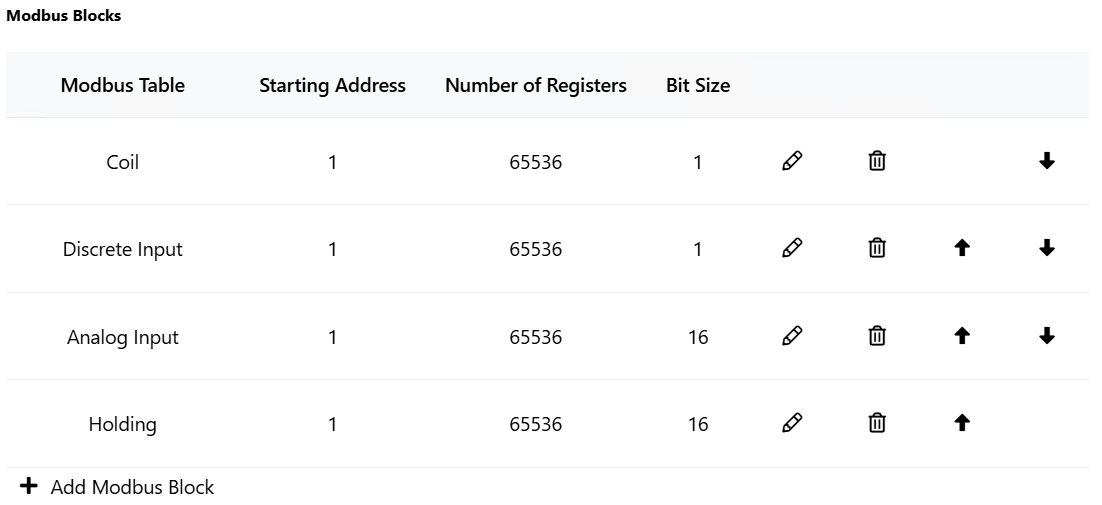The width and height of the screenshot is (1102, 505).
Task: Move the Coil block down
Action: [1046, 161]
